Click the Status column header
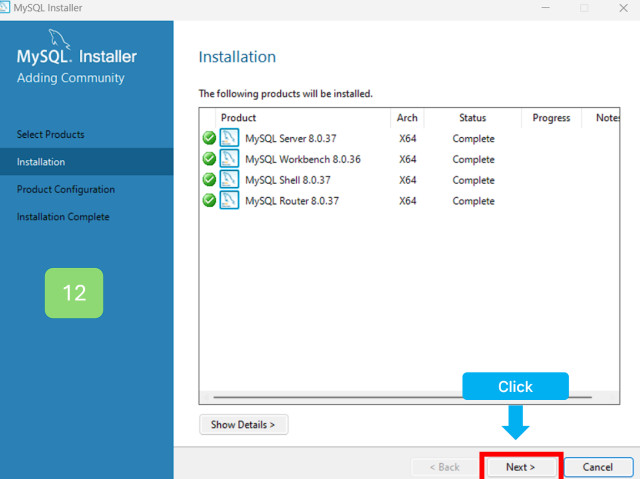This screenshot has width=640, height=479. 473,118
